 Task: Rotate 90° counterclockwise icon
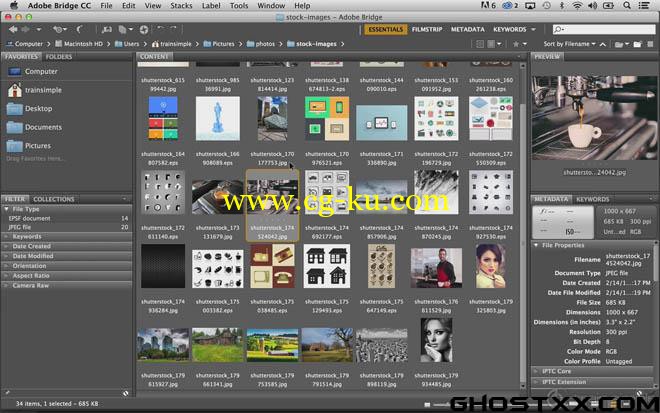pos(161,29)
